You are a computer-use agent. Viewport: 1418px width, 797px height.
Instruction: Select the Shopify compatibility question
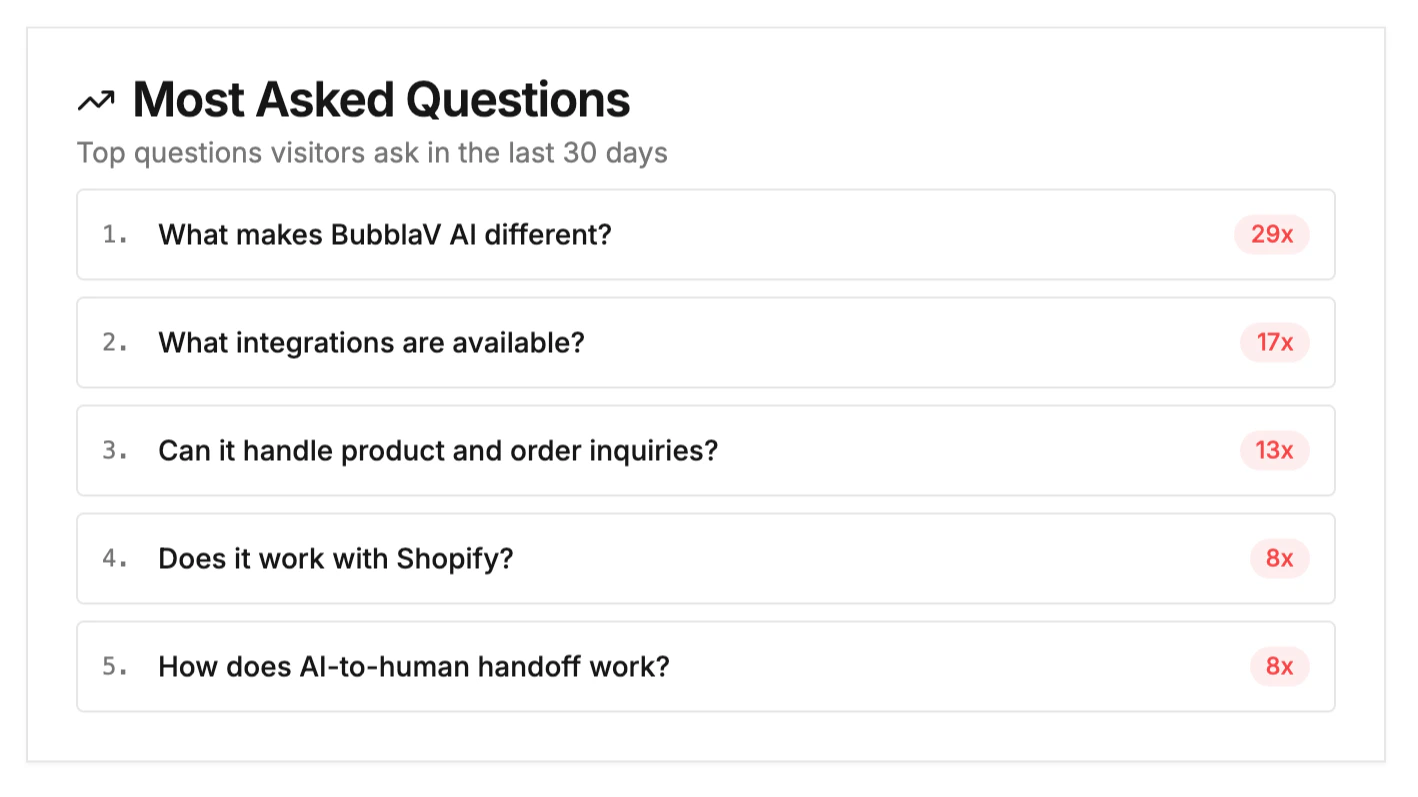click(333, 558)
